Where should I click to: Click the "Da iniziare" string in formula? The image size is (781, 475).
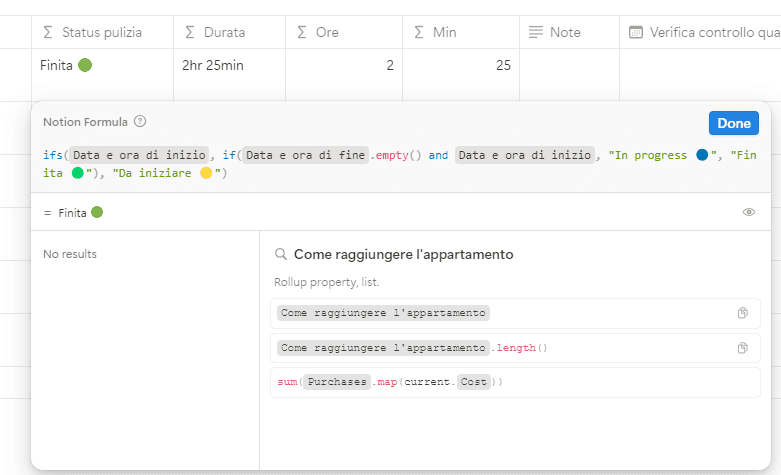coord(166,173)
